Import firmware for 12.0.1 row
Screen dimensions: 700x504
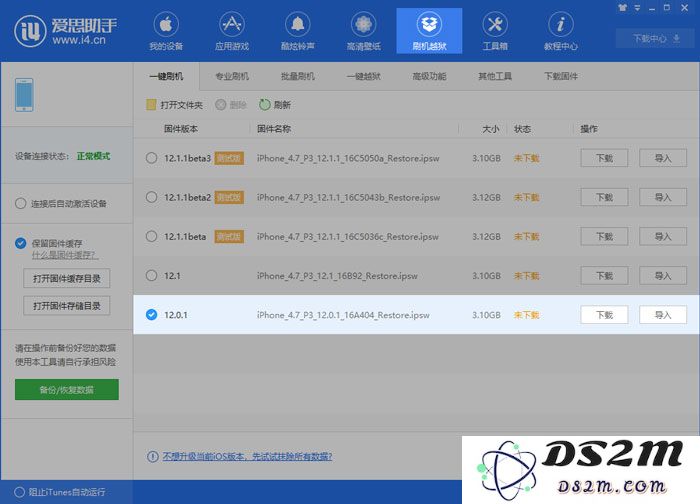point(663,315)
